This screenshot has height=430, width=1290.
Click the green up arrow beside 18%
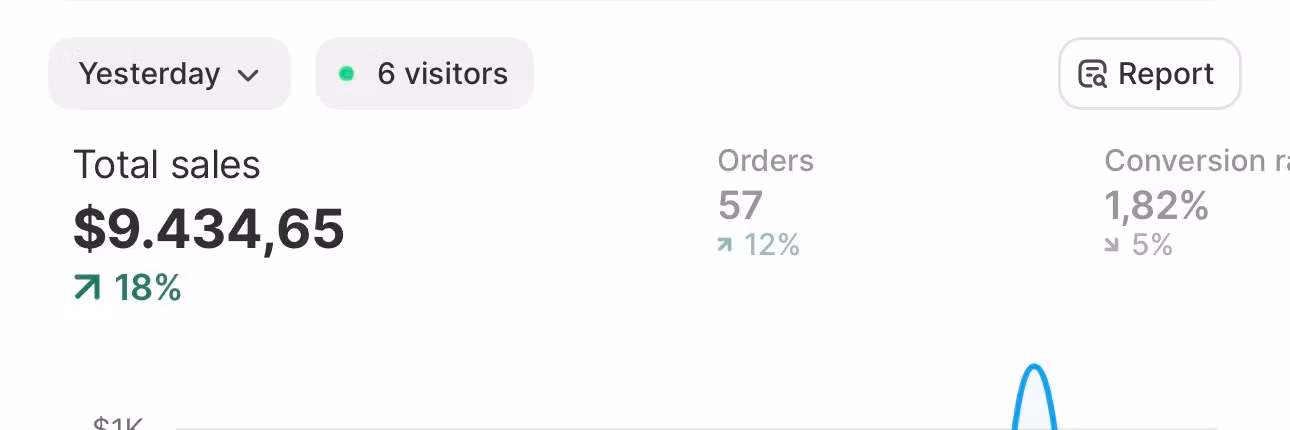click(87, 288)
